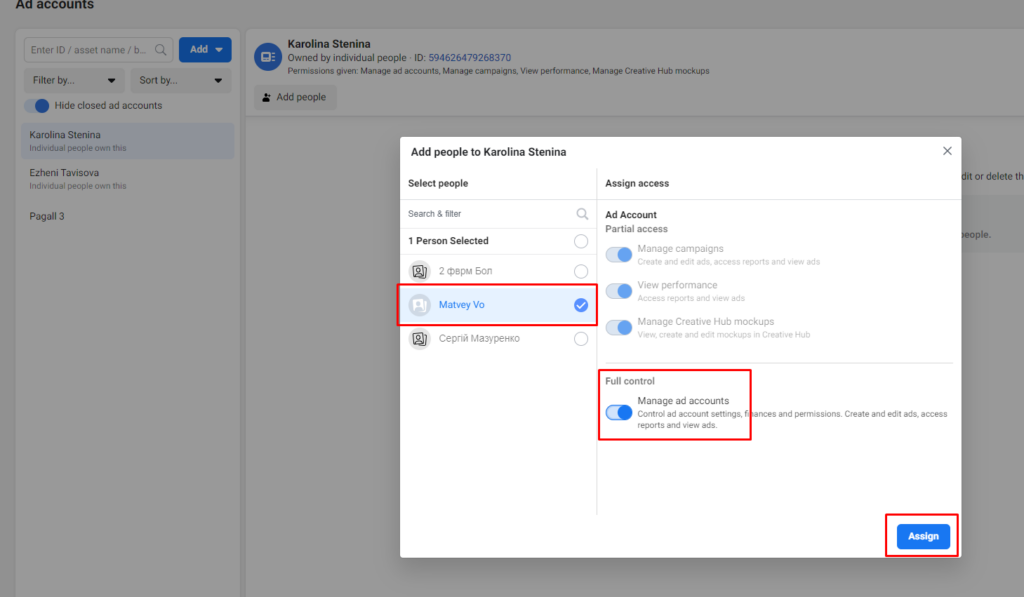Viewport: 1024px width, 597px height.
Task: Disable the Manage ad accounts full control toggle
Action: (x=618, y=412)
